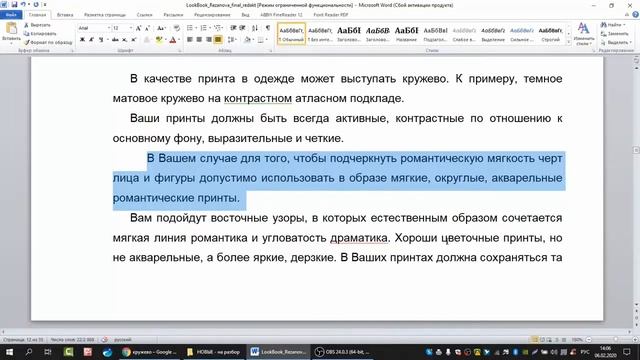Open the Line Spacing dropdown
Image resolution: width=640 pixels, height=360 pixels.
tap(232, 40)
